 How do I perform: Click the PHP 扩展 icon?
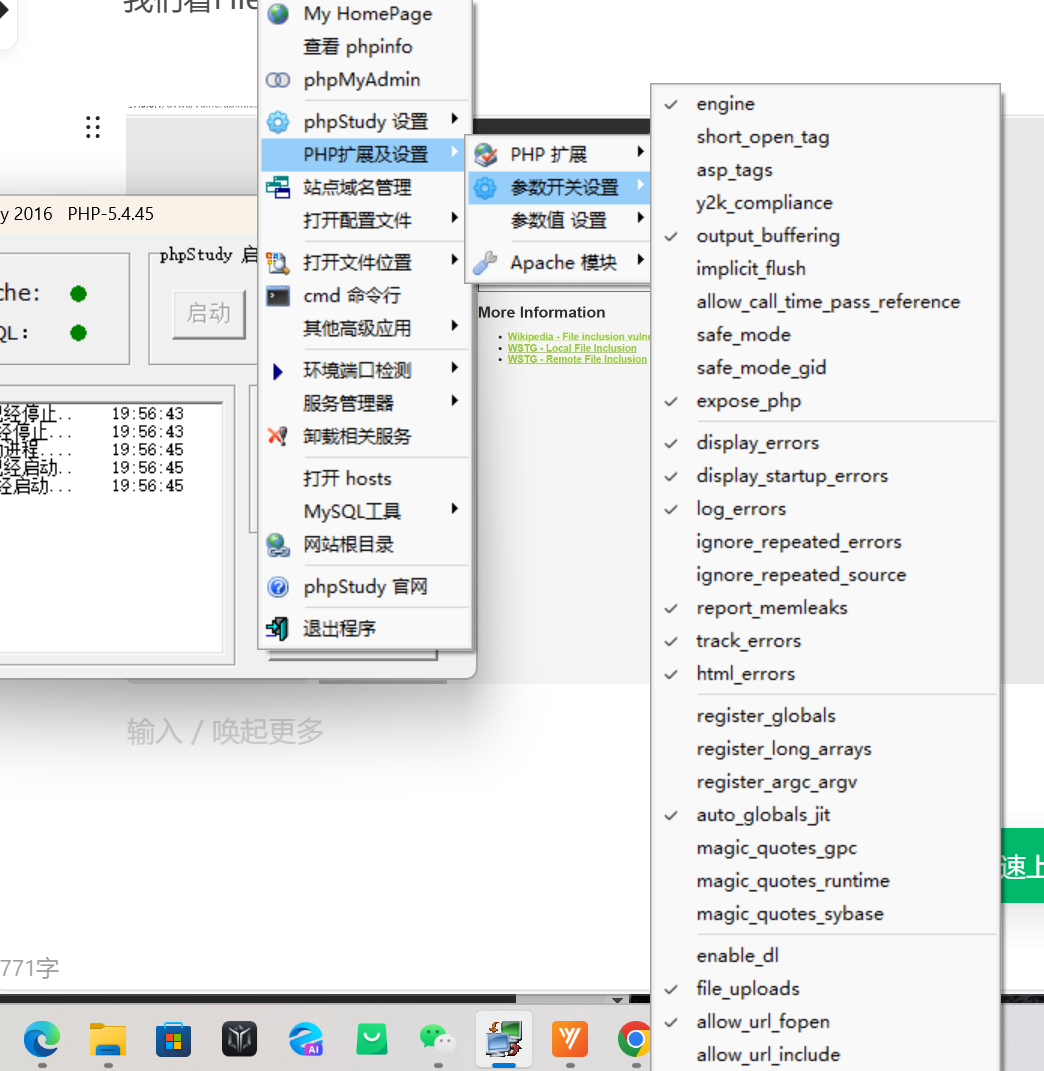click(x=486, y=154)
